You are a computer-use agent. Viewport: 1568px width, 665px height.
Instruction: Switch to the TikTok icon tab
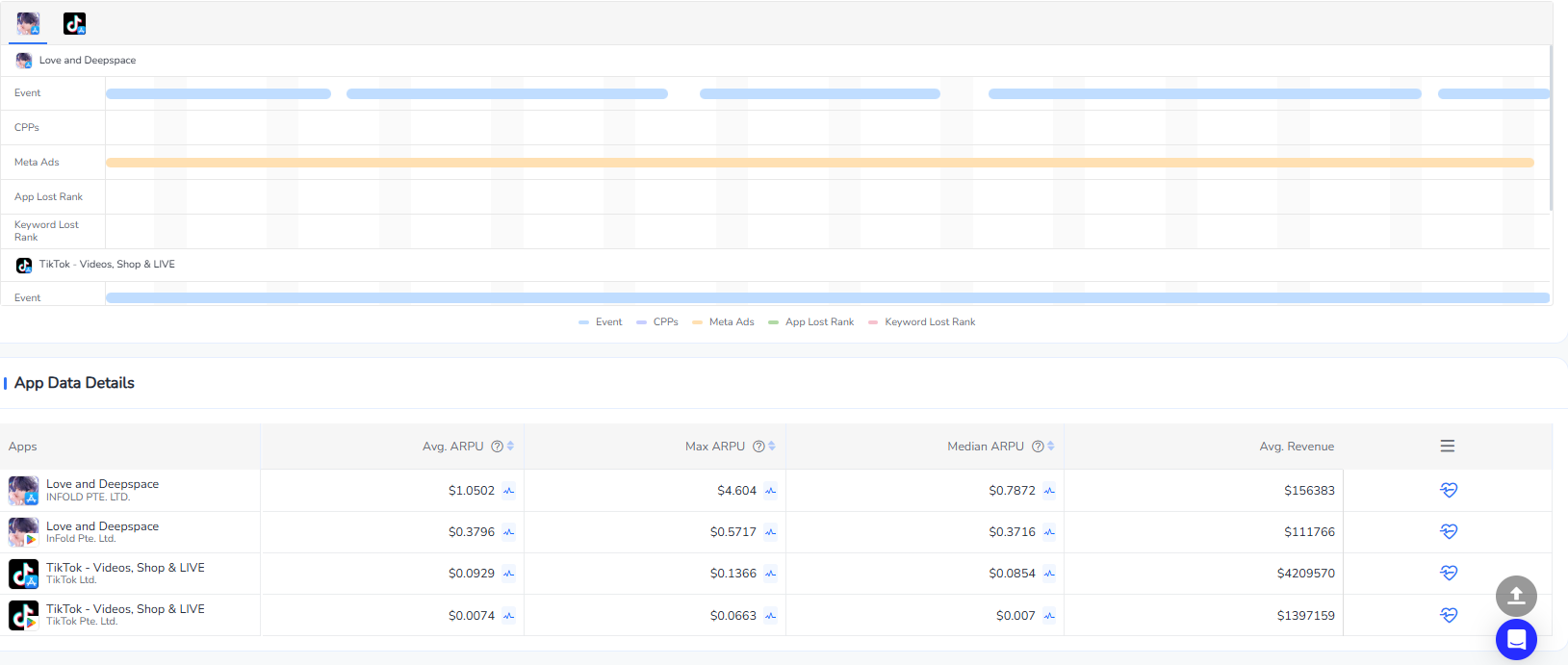(74, 23)
